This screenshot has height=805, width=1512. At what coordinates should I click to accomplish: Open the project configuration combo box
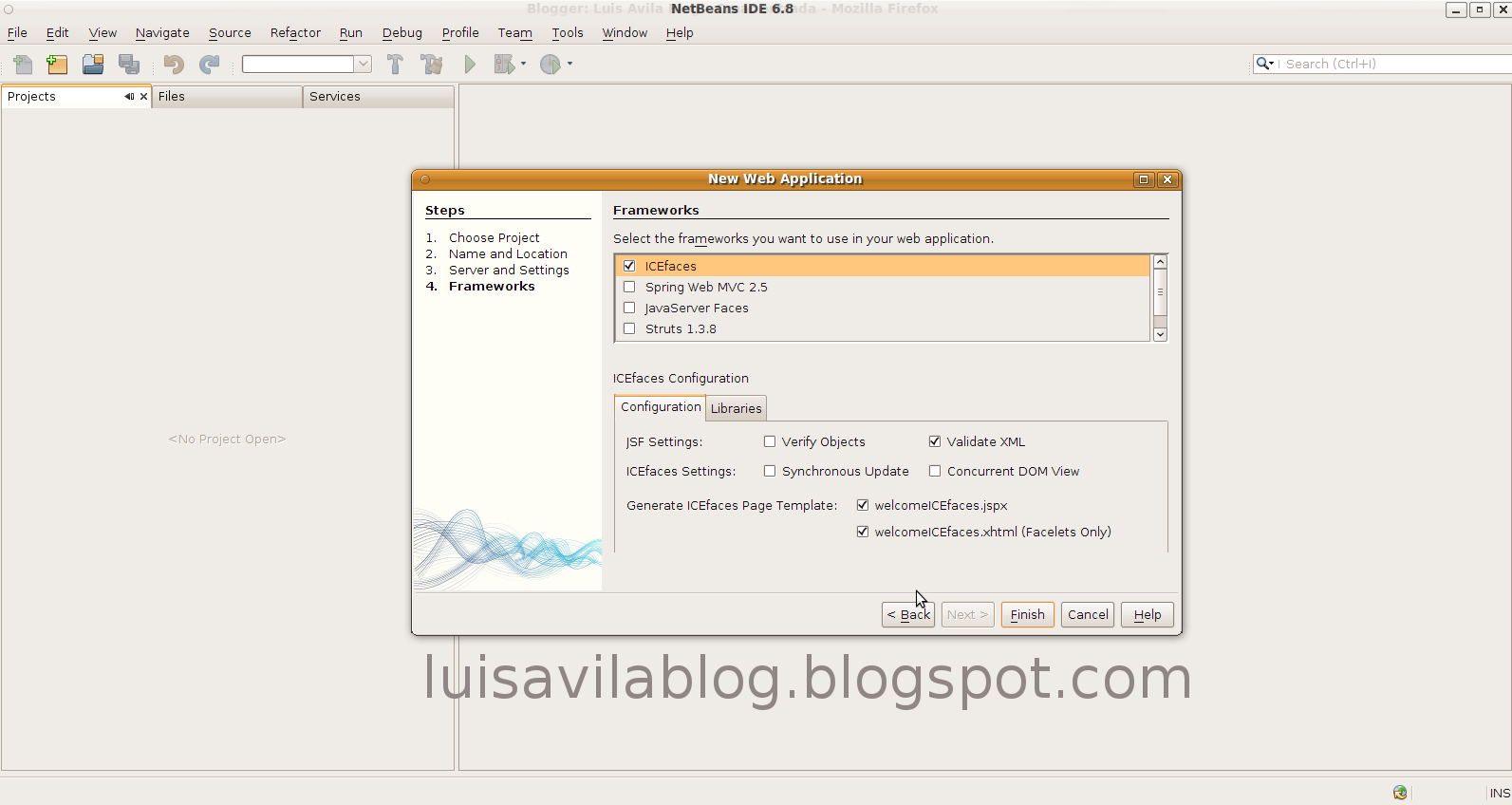307,64
